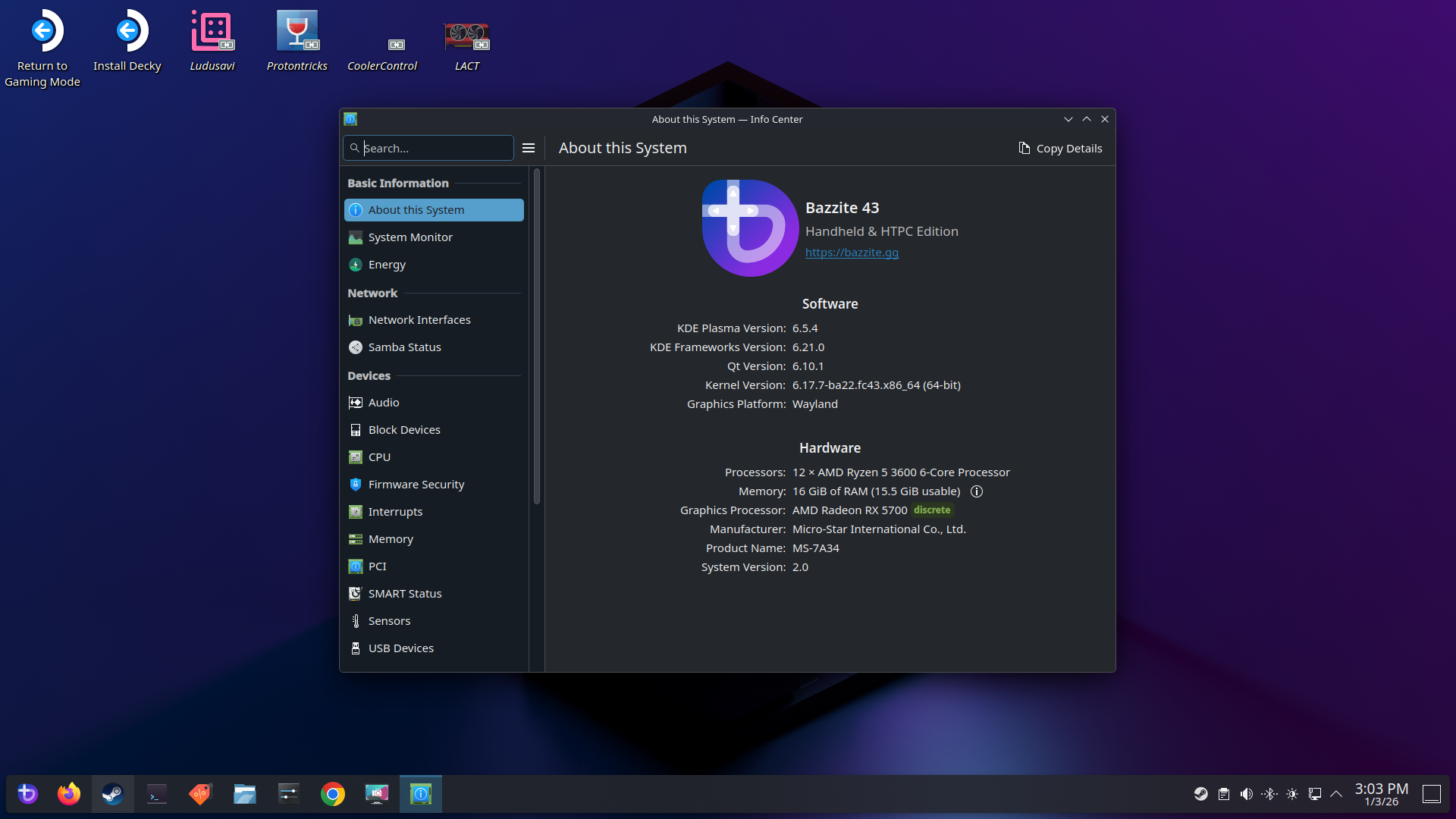This screenshot has width=1456, height=819.
Task: Click the sidebar vertical scrollbar
Action: coord(537,337)
